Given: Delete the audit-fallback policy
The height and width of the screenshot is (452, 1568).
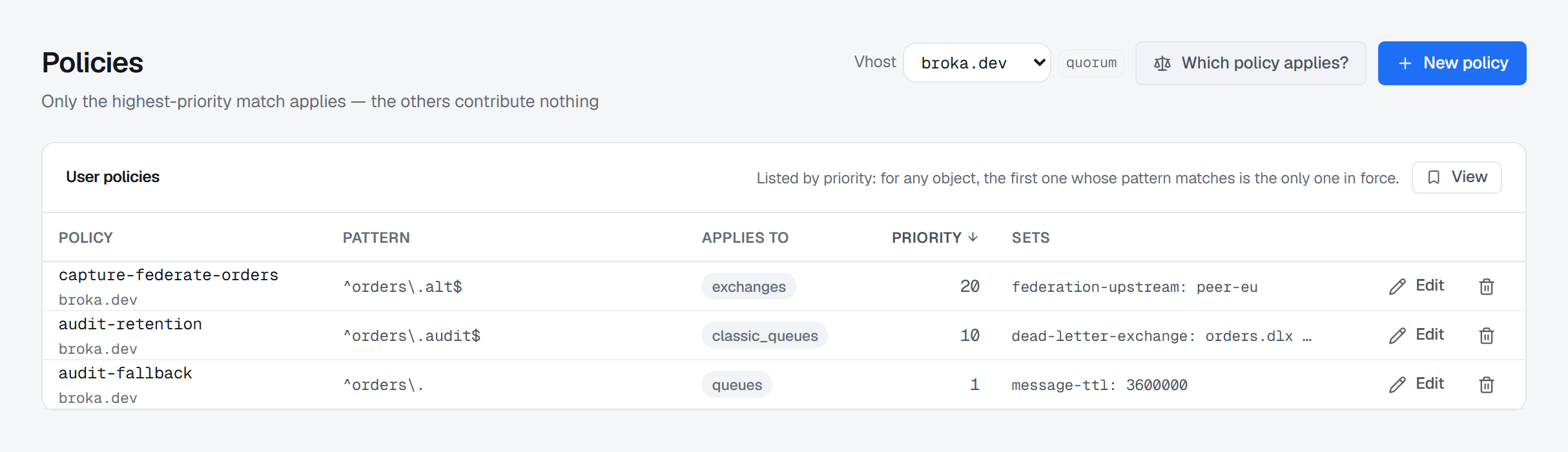Looking at the screenshot, I should pos(1486,384).
